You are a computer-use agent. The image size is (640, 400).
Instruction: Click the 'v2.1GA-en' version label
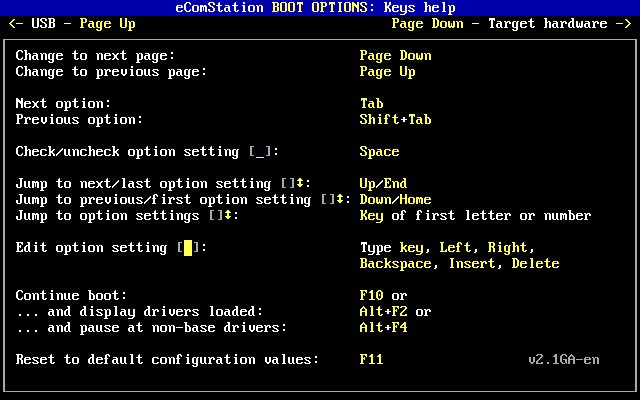click(x=564, y=360)
